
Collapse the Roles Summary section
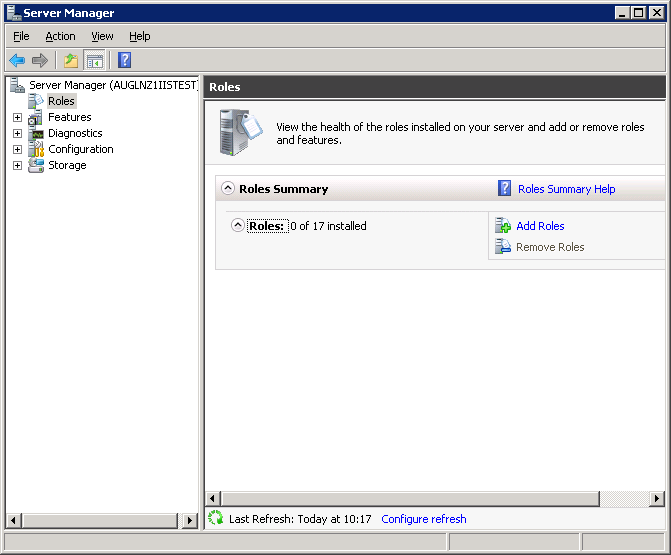coord(228,188)
